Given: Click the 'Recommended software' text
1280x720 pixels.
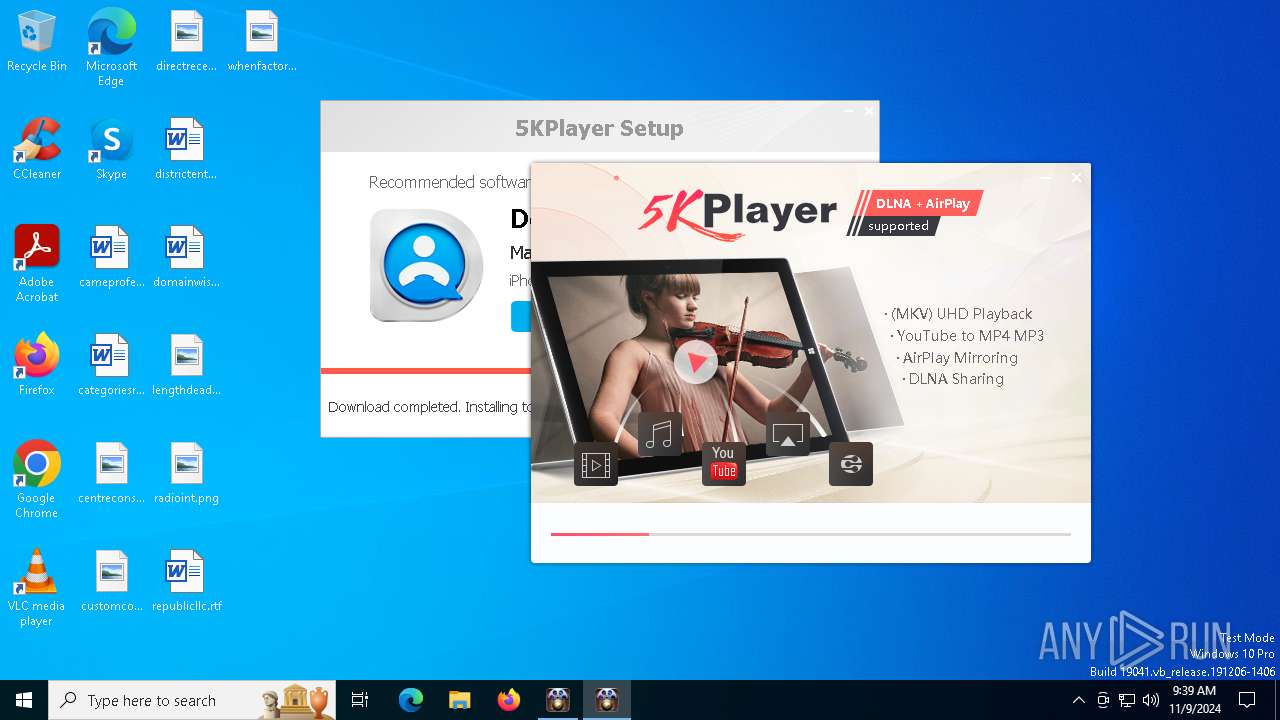Looking at the screenshot, I should point(449,182).
